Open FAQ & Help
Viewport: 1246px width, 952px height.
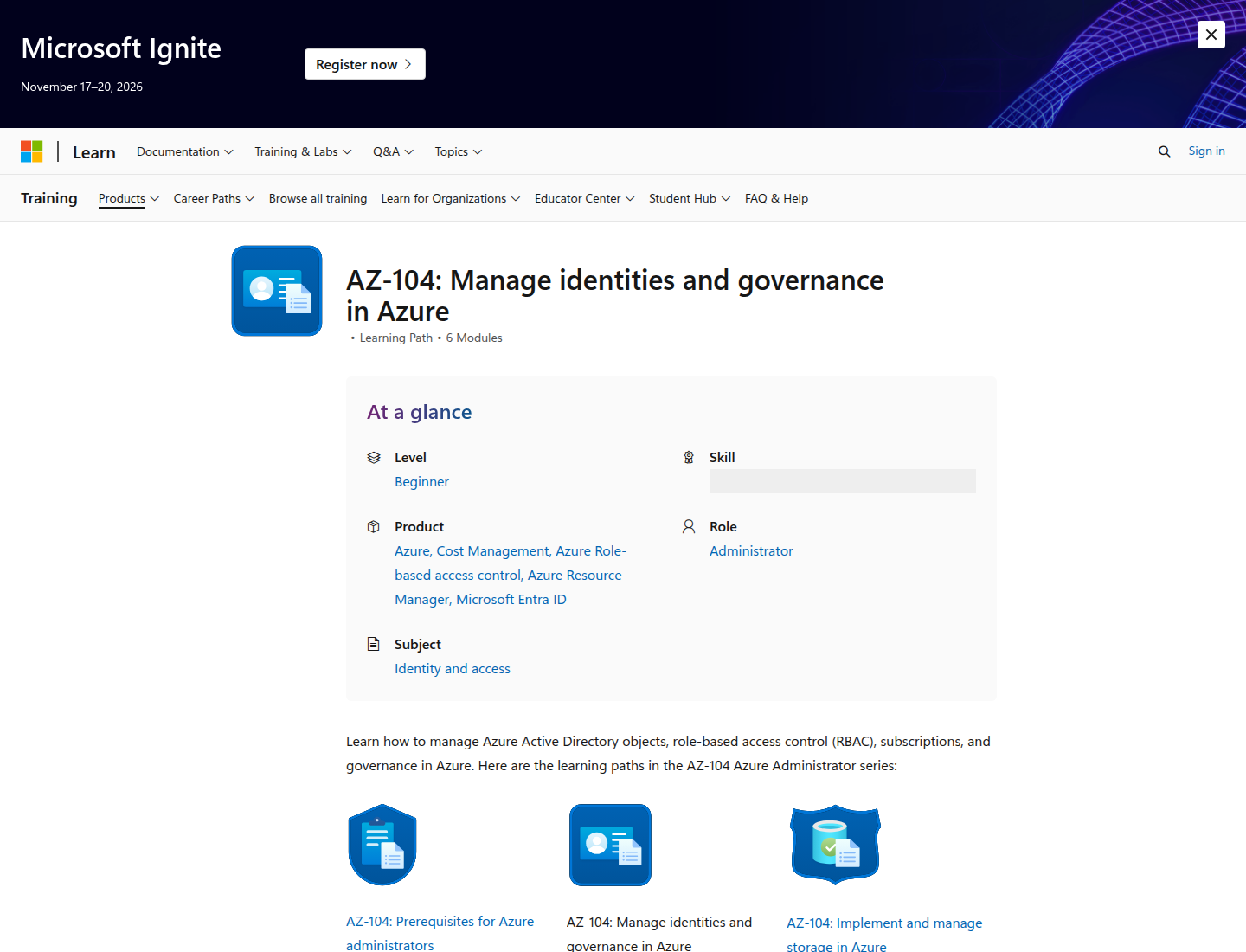(x=776, y=198)
